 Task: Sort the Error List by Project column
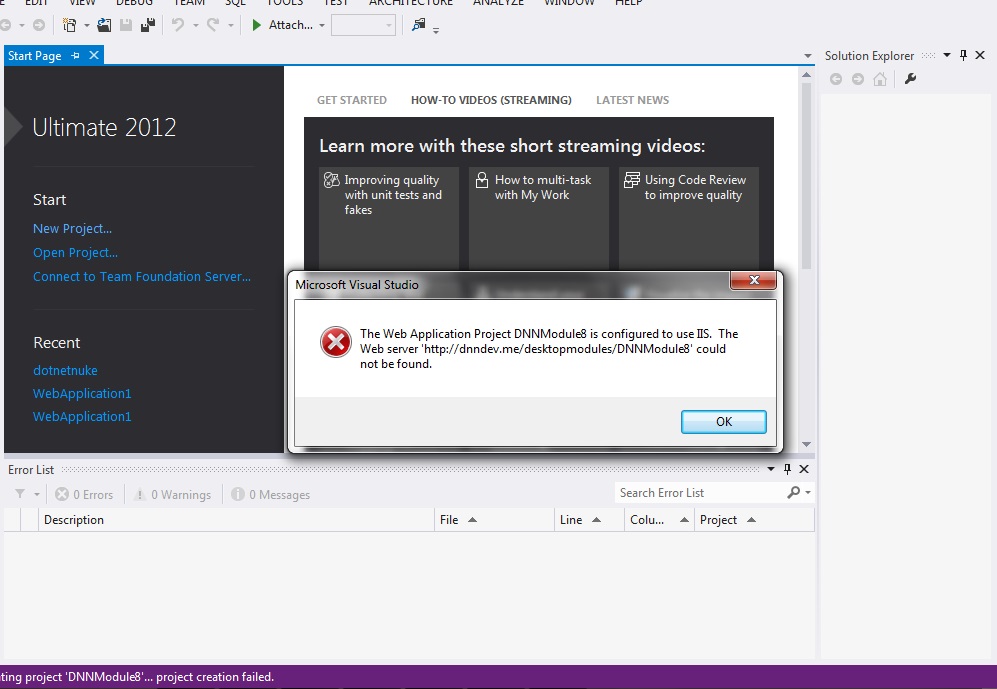[x=754, y=520]
